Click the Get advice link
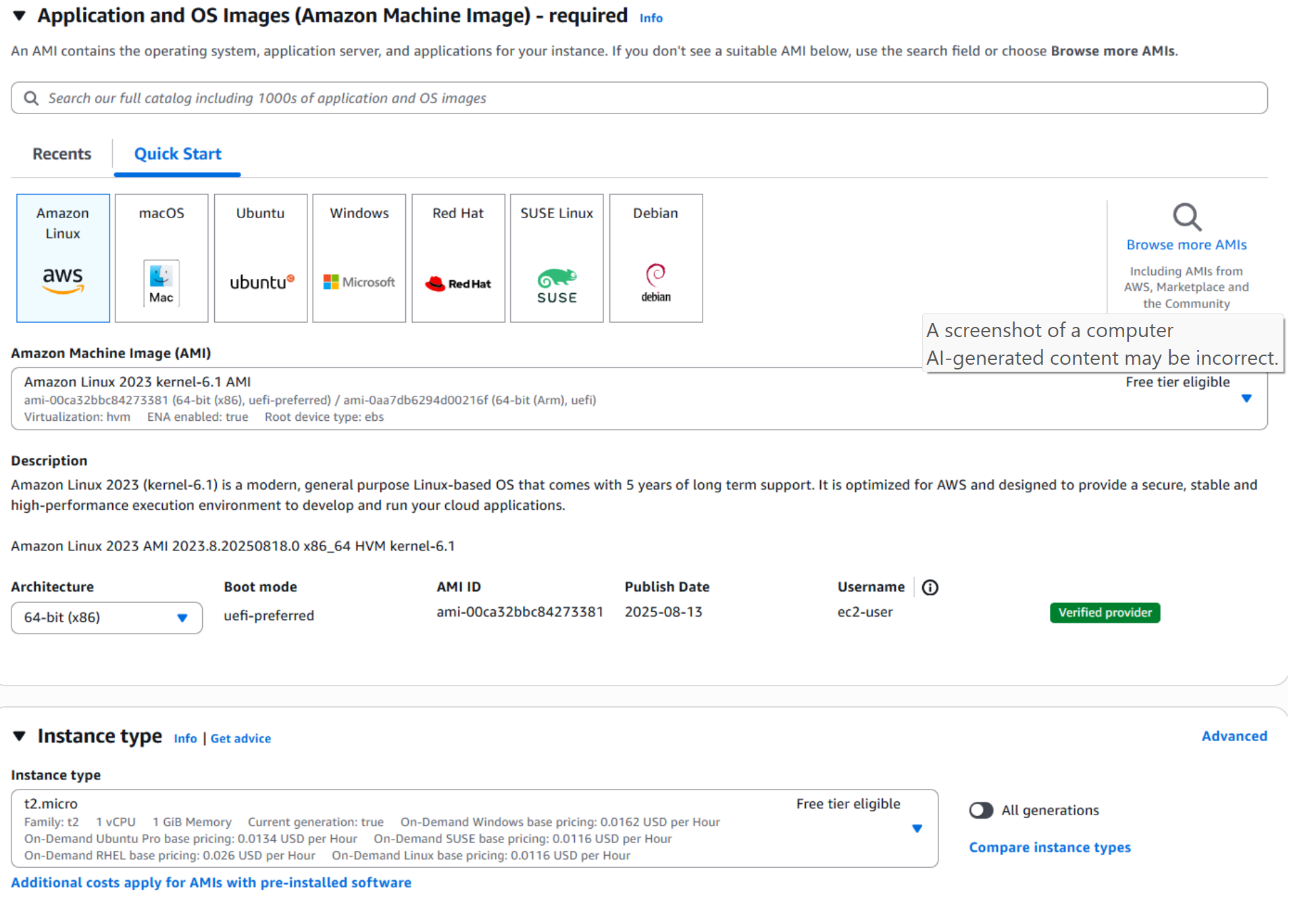This screenshot has width=1316, height=899. pos(241,738)
